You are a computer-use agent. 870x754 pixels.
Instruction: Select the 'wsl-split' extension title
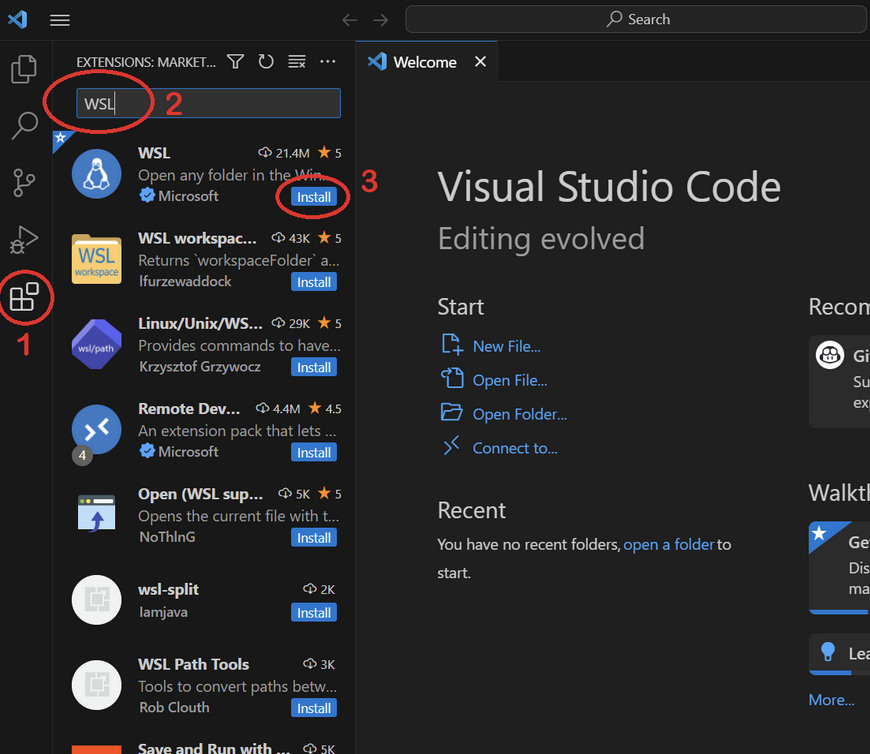[168, 590]
